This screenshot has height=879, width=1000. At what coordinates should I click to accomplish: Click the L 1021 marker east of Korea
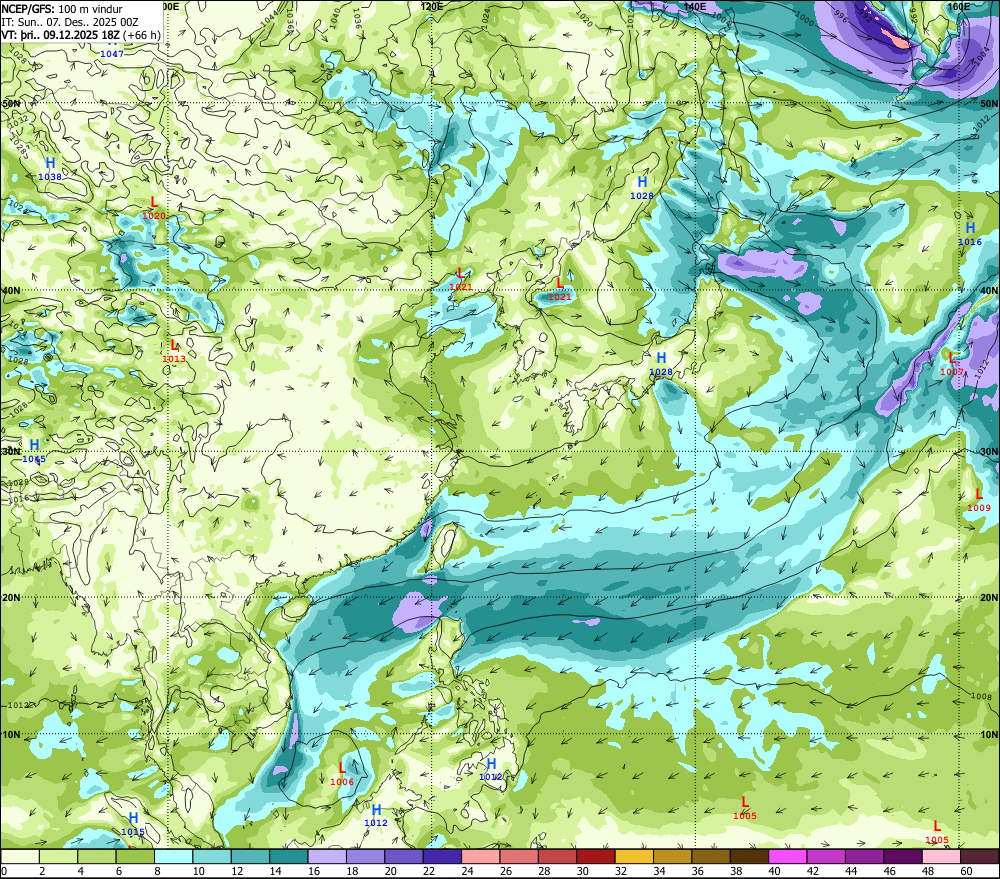point(560,289)
